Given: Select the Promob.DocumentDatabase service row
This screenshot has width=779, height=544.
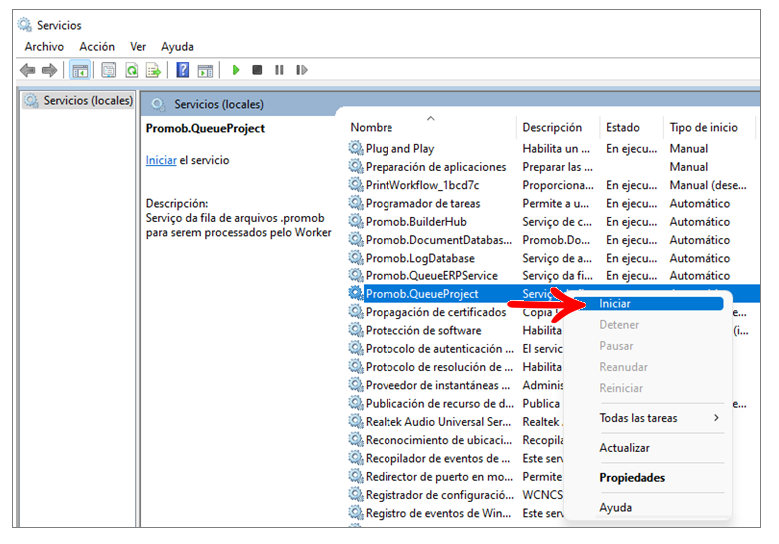Looking at the screenshot, I should click(x=439, y=239).
